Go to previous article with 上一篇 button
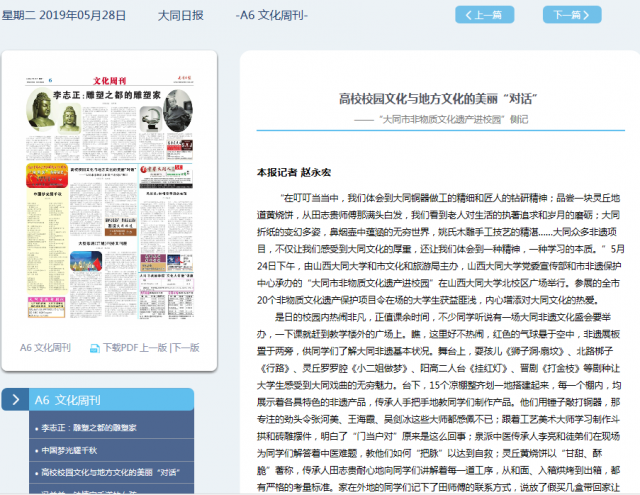640x495 pixels. point(484,15)
